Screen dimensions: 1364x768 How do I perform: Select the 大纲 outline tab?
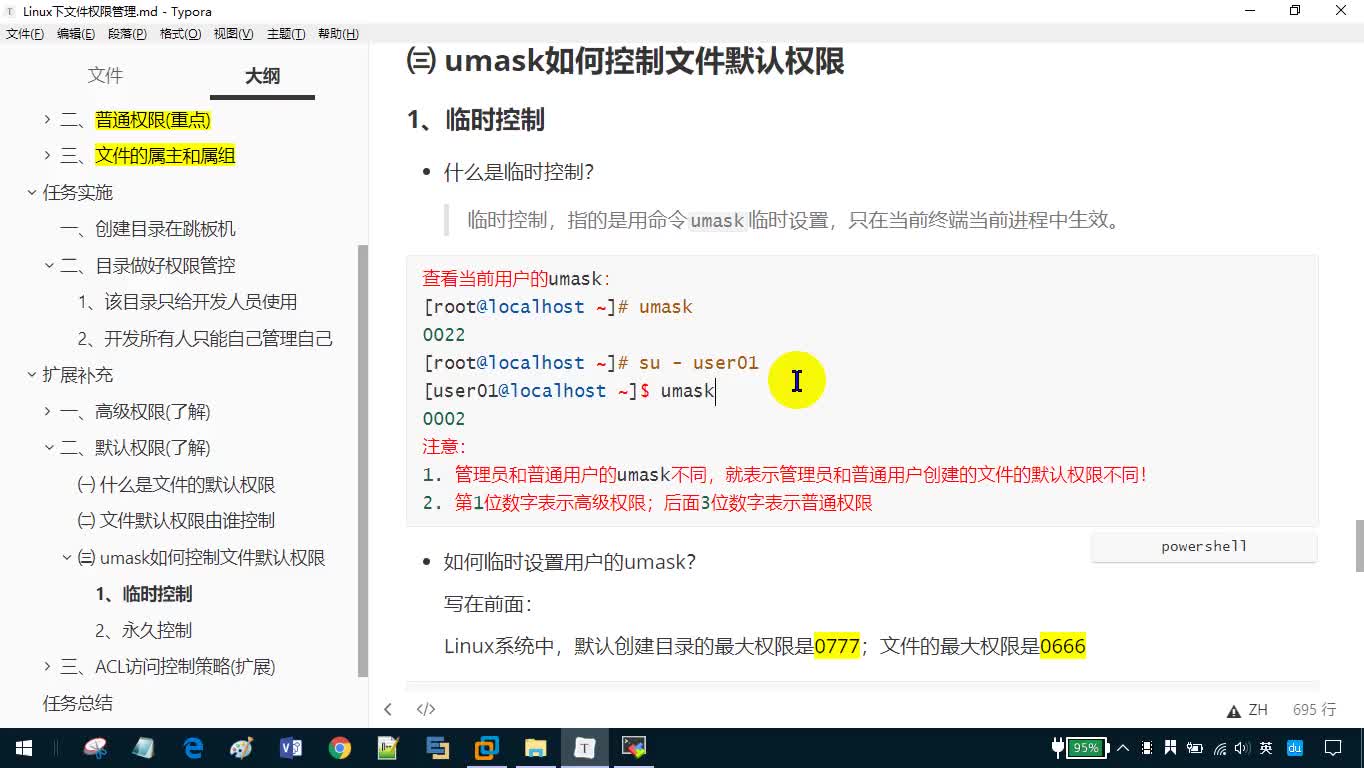coord(262,76)
